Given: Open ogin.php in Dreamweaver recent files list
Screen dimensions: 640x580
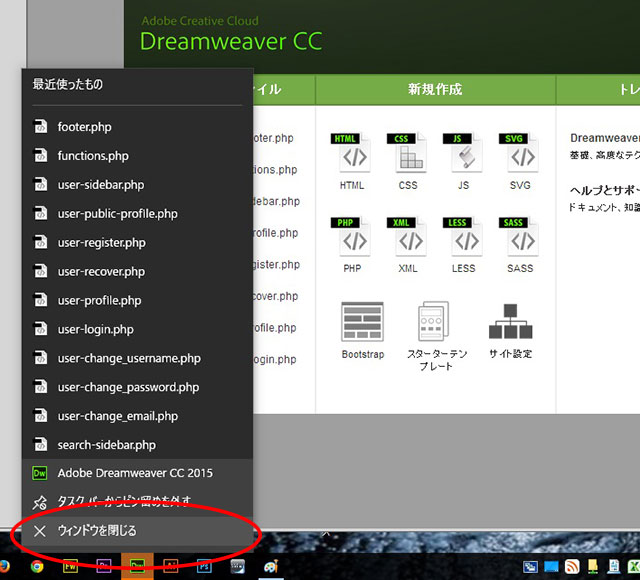Looking at the screenshot, I should (275, 359).
